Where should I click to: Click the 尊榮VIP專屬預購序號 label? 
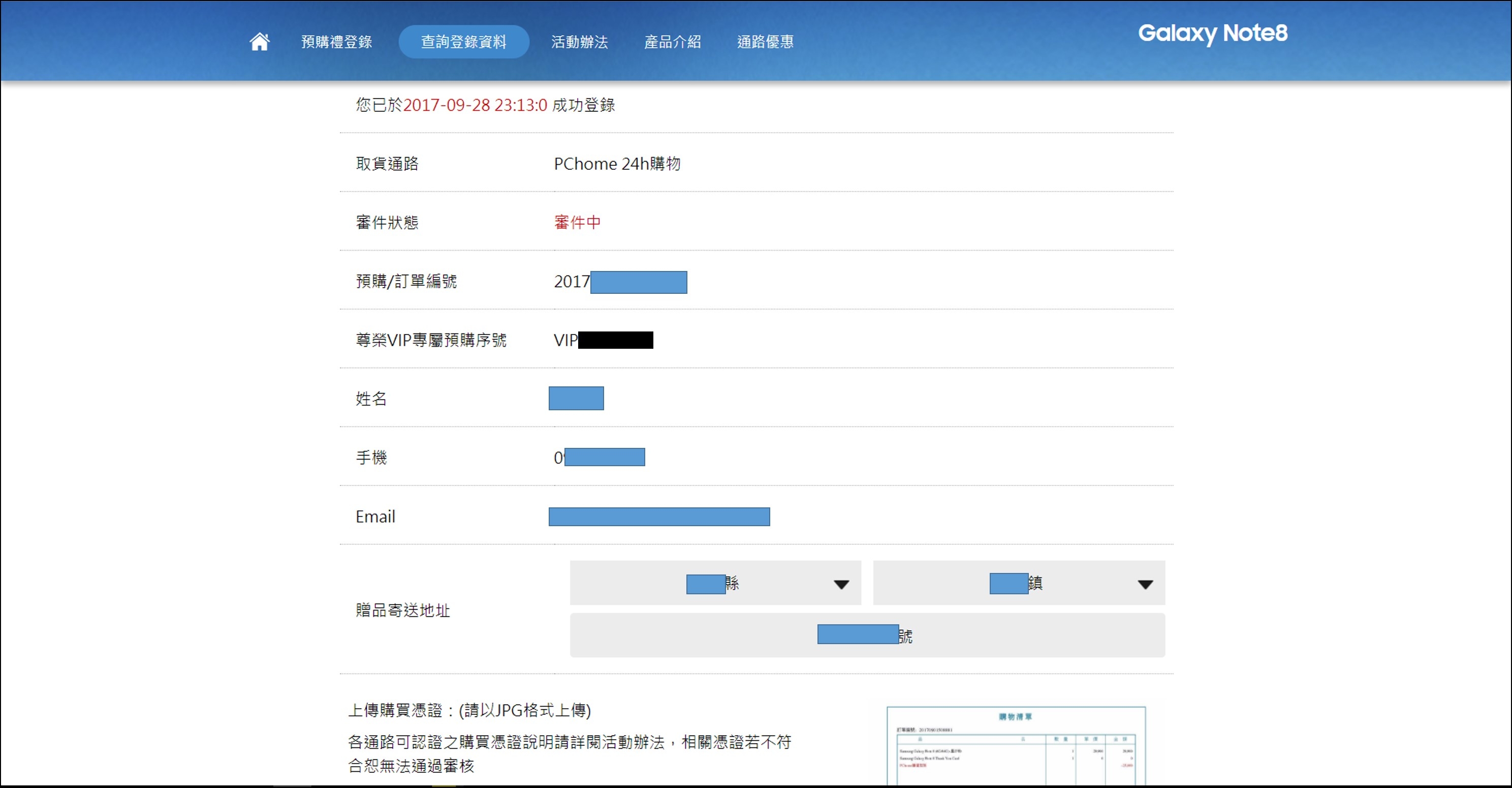pos(431,340)
